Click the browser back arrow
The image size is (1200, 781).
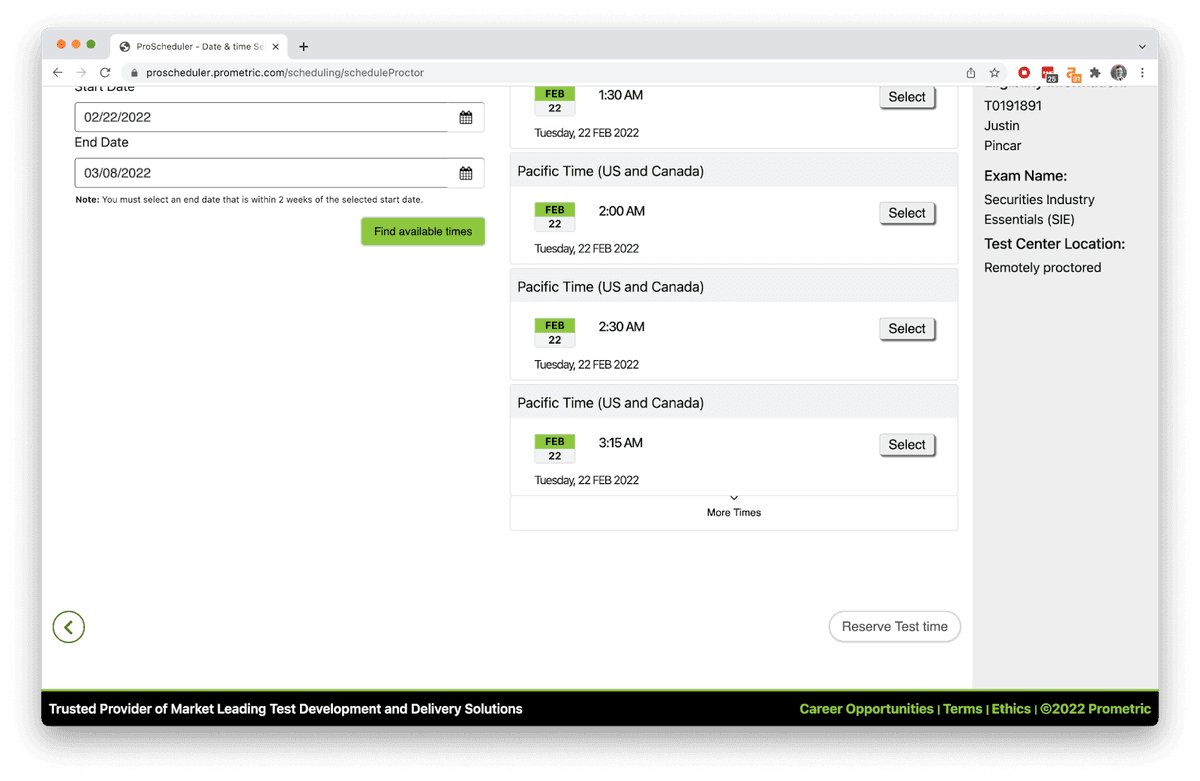coord(58,73)
